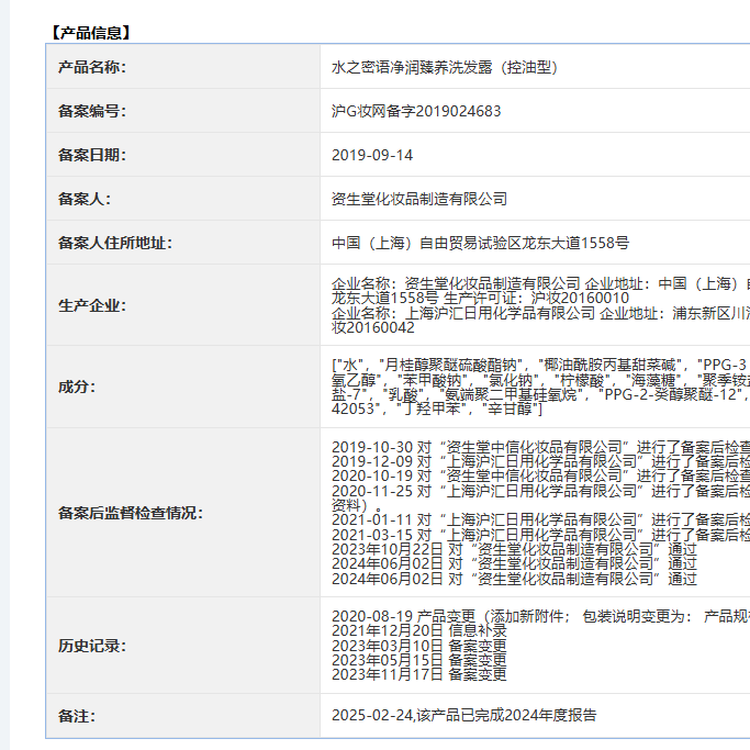Click the 成分 row label
The width and height of the screenshot is (750, 750).
pyautogui.click(x=78, y=385)
